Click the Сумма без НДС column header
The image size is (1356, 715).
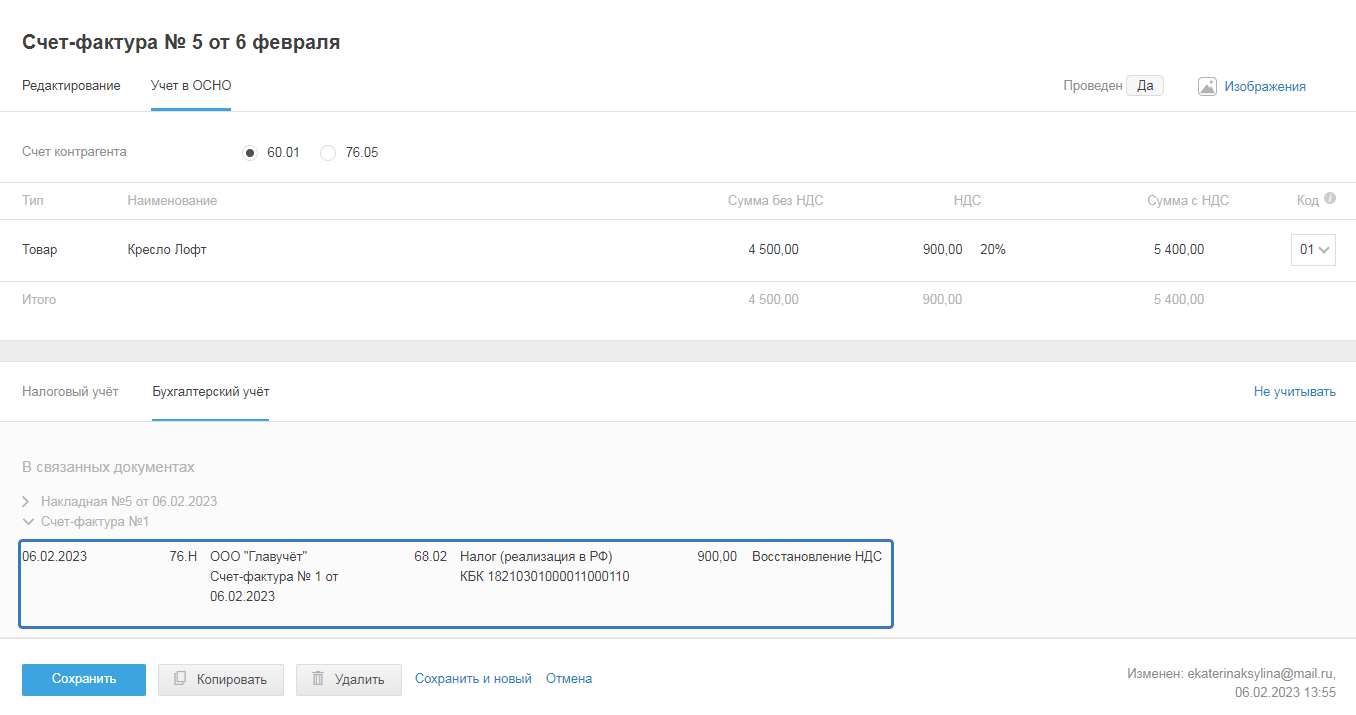pos(776,201)
